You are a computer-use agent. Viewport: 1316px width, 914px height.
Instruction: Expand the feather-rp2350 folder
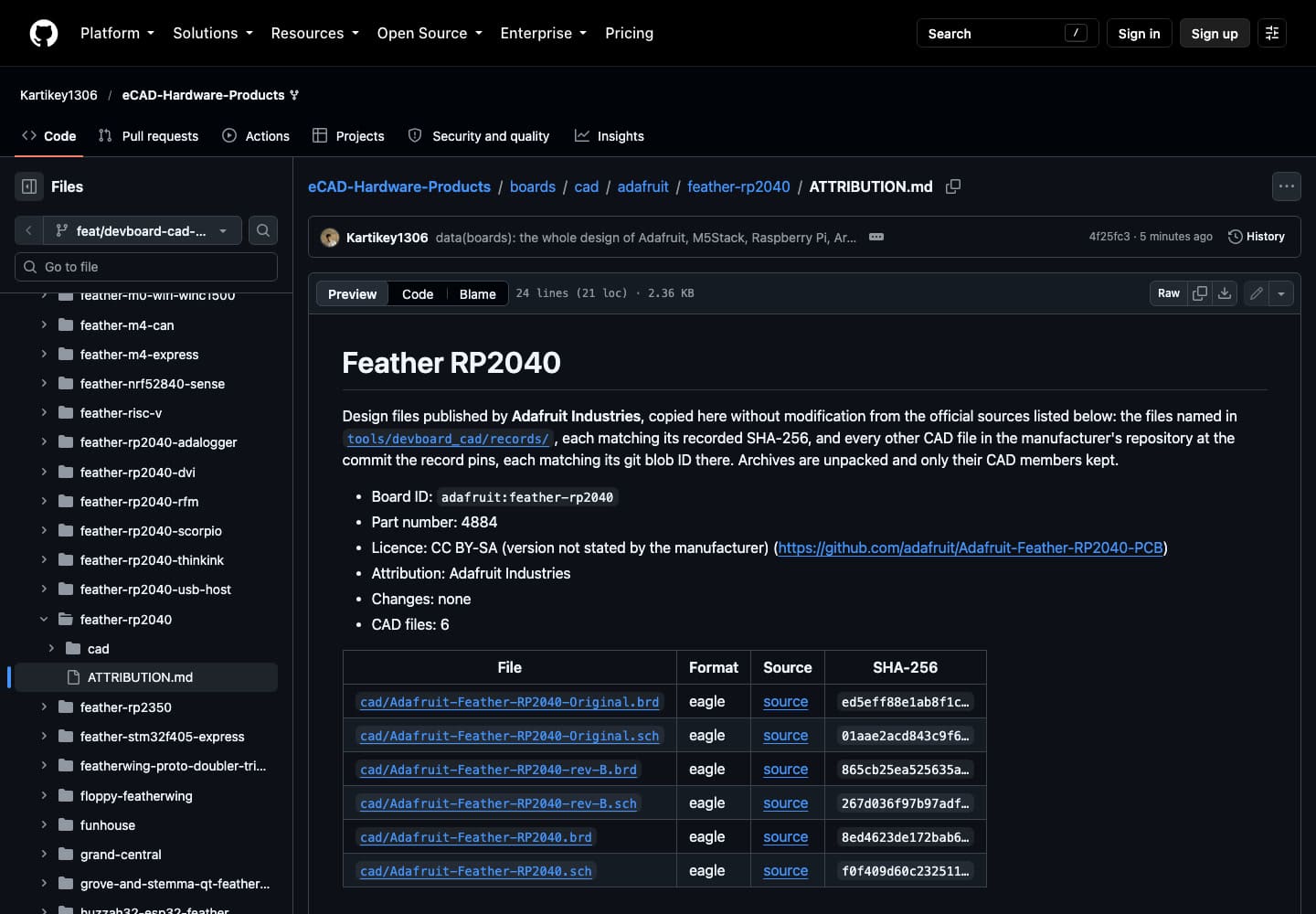(44, 707)
